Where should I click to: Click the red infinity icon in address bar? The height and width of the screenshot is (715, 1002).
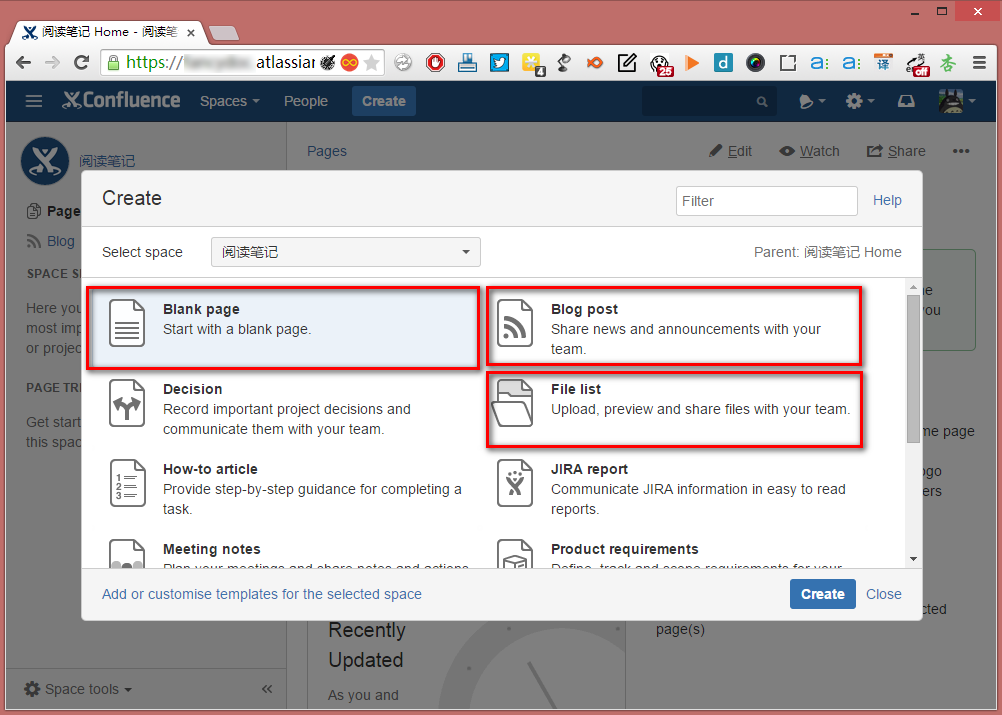(x=350, y=63)
